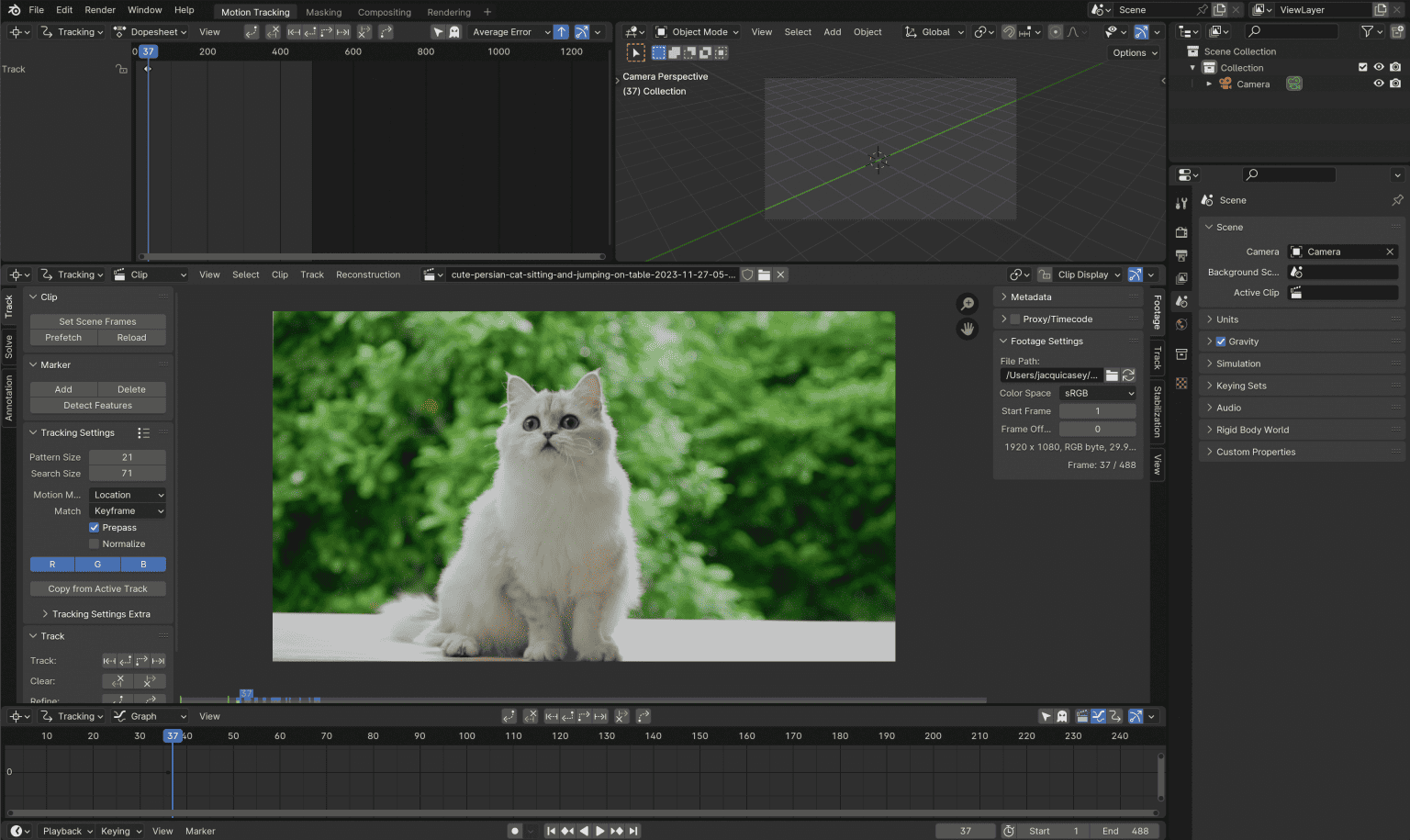
Task: Click the play button in the timeline footer
Action: click(x=599, y=831)
